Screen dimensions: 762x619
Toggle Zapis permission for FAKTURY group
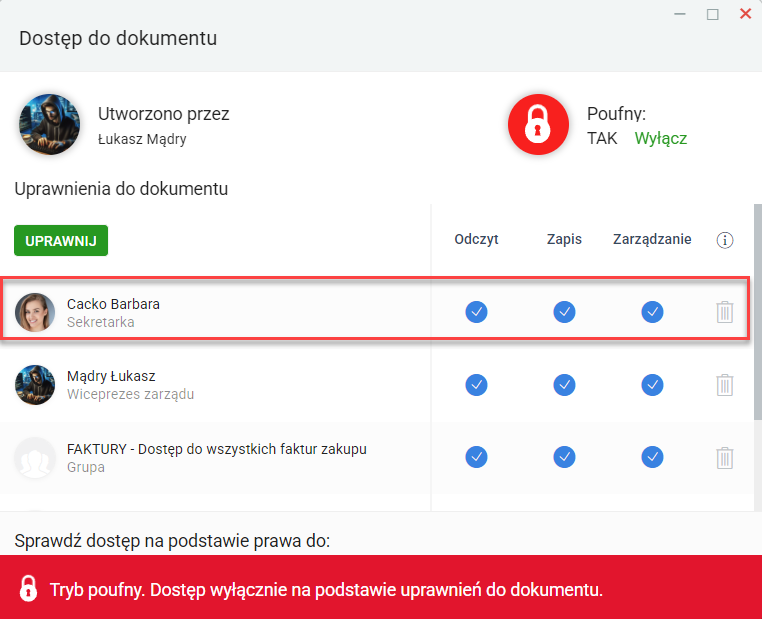point(564,457)
